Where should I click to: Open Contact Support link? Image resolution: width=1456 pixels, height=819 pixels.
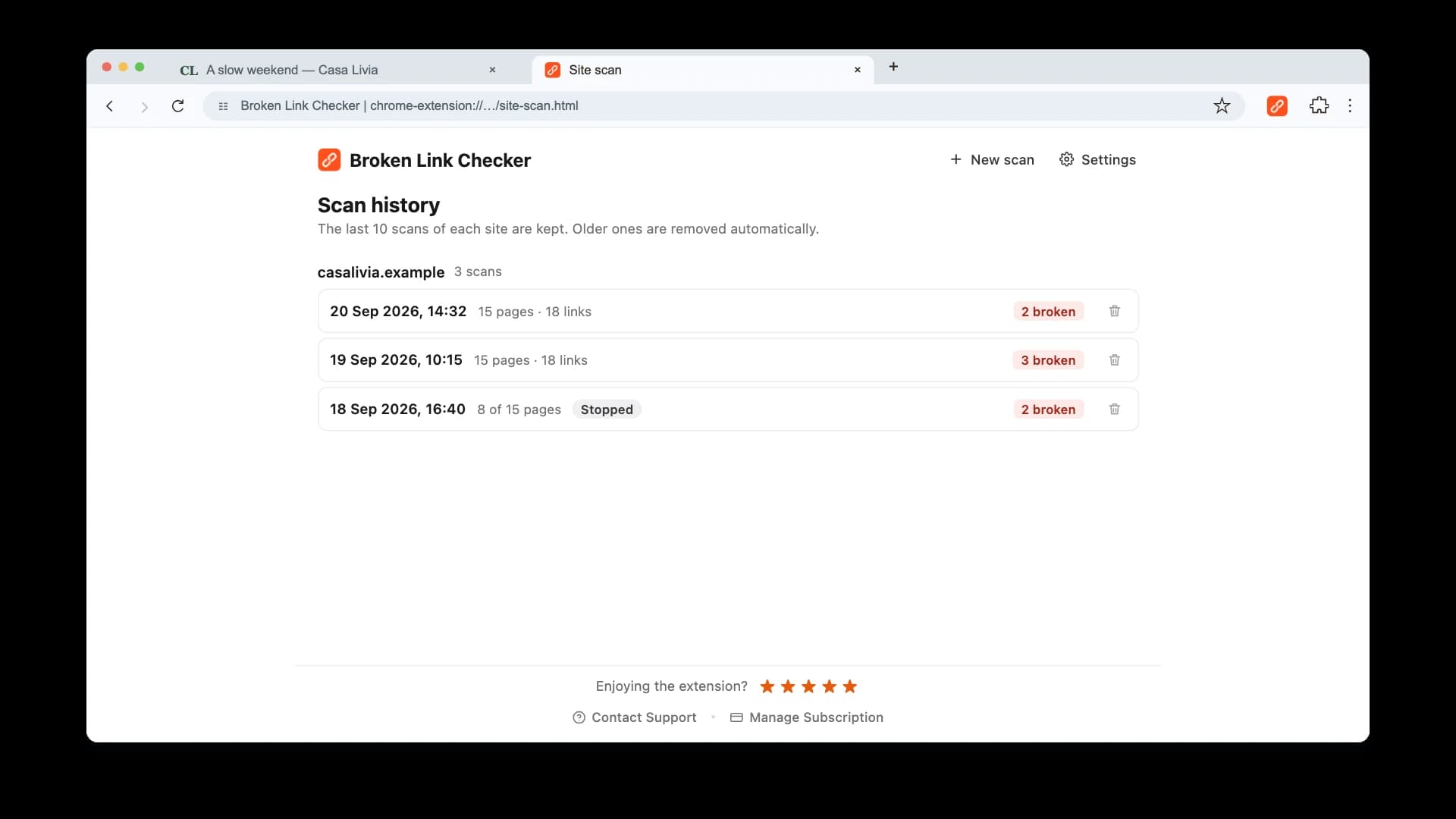pos(635,717)
